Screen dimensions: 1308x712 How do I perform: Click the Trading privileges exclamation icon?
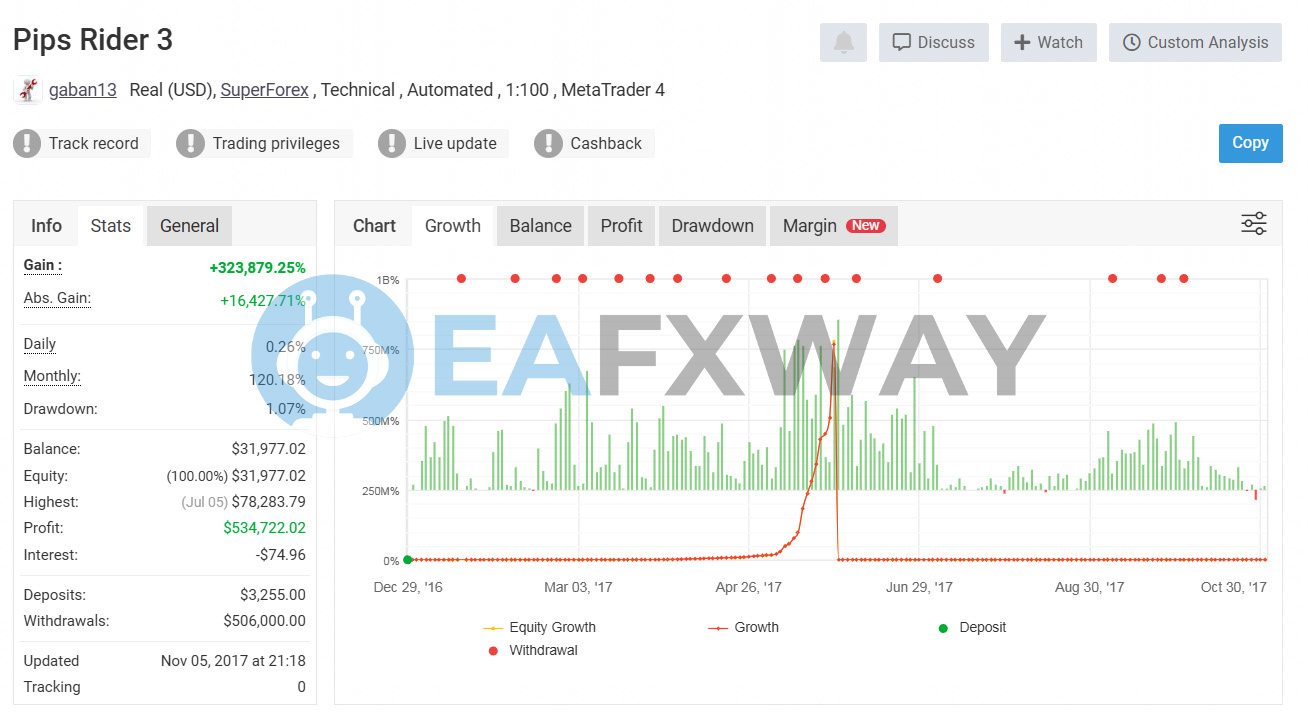pos(190,143)
